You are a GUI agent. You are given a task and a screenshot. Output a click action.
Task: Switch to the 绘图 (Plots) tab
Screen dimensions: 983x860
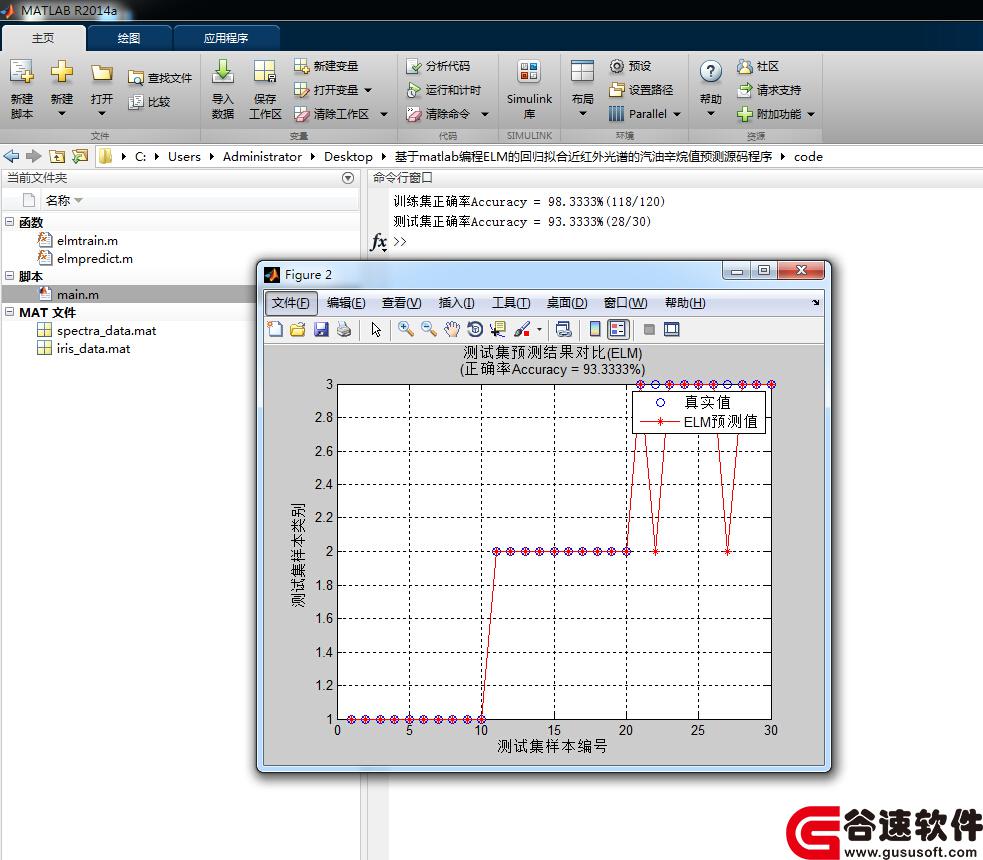pos(129,38)
